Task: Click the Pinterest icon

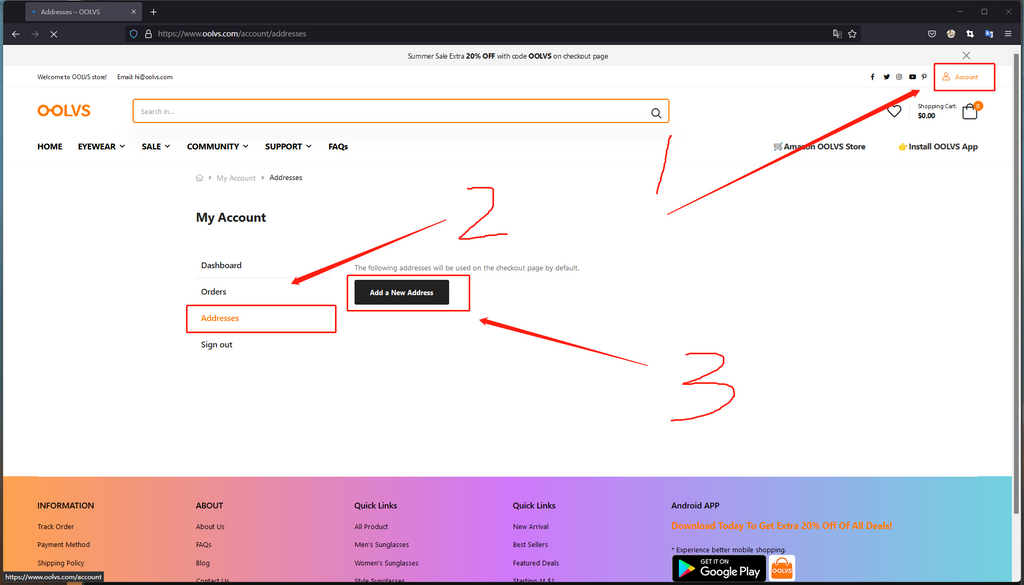Action: pyautogui.click(x=924, y=76)
